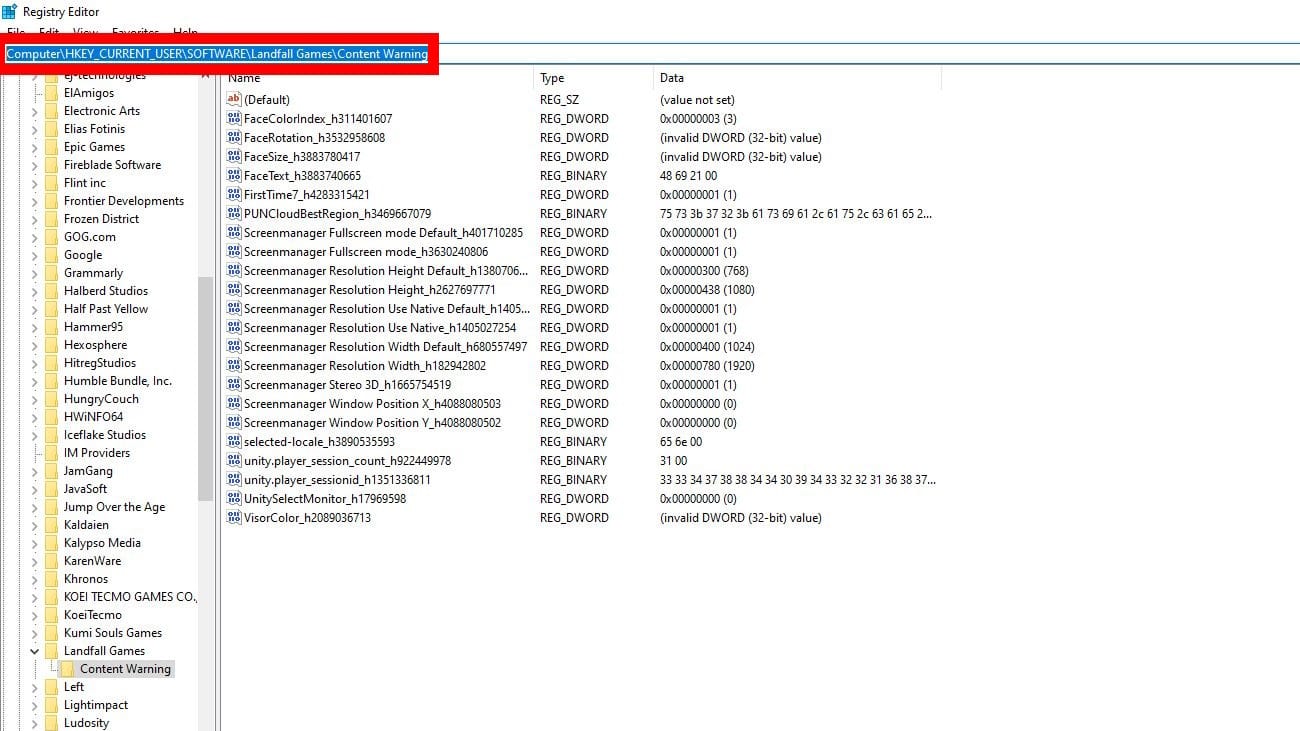1300x731 pixels.
Task: Select the Elias Fotinis key
Action: pos(94,129)
